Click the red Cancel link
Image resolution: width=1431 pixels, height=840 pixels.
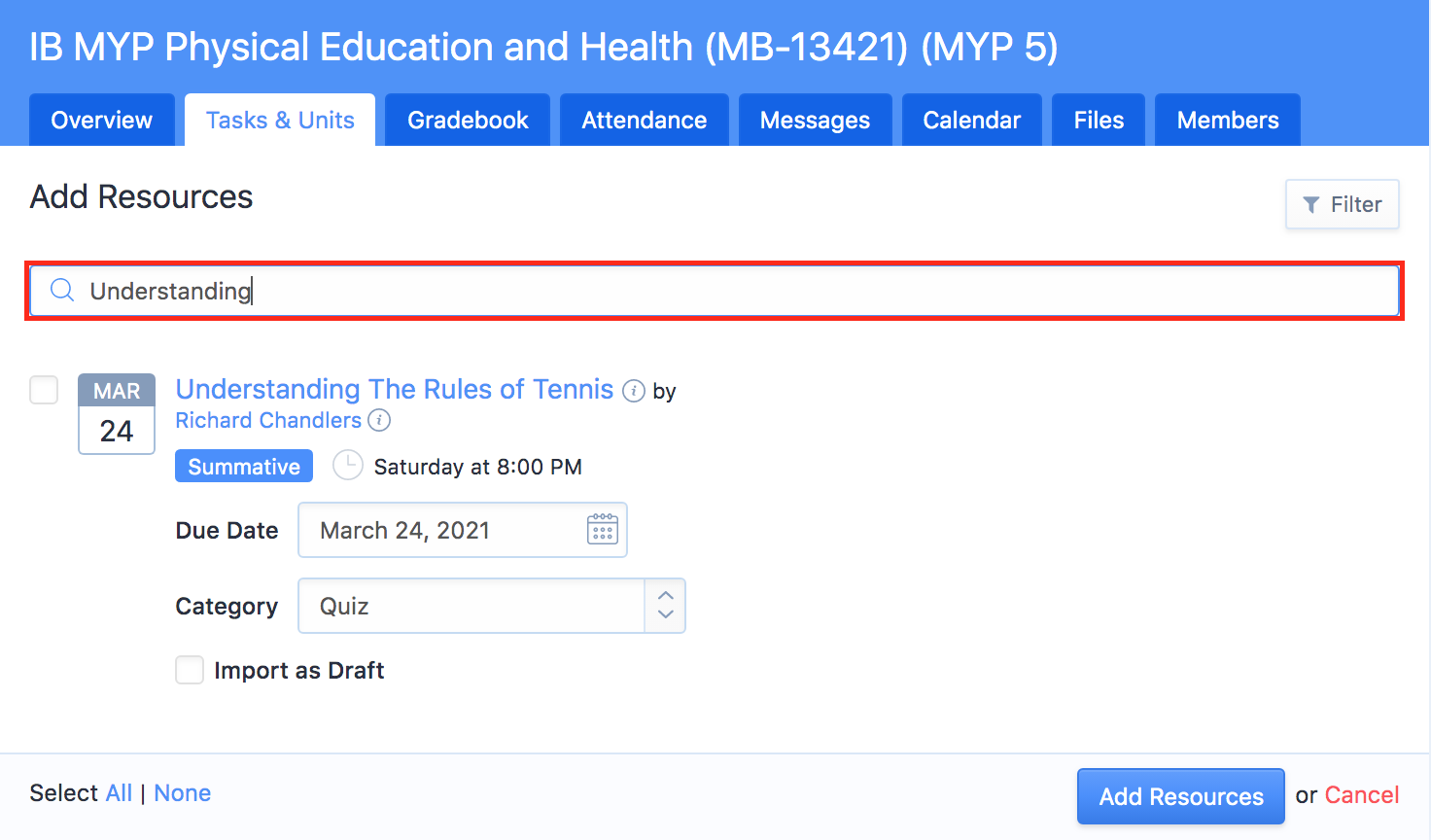tap(1361, 795)
